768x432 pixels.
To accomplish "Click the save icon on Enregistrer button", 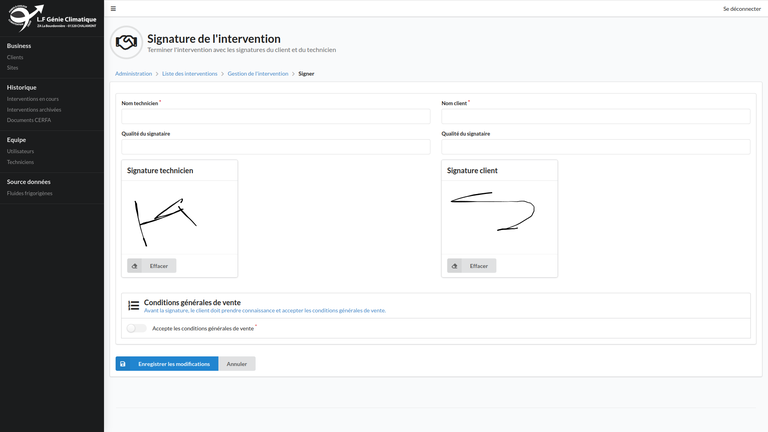I will 123,364.
